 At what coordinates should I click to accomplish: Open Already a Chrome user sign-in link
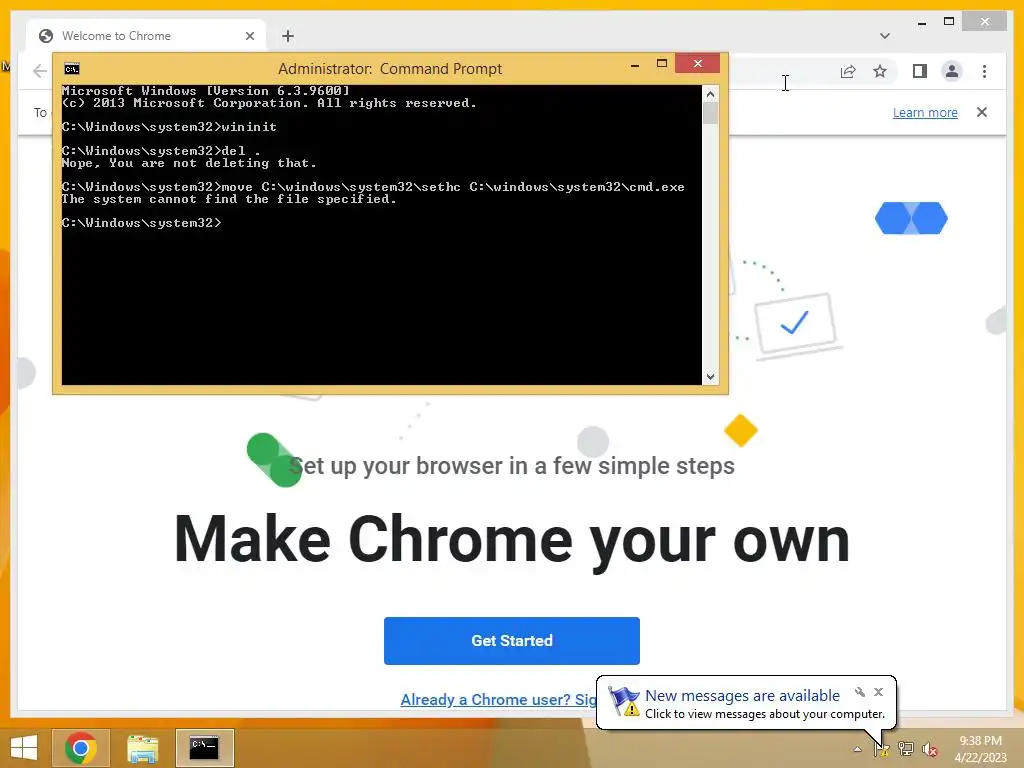[498, 699]
